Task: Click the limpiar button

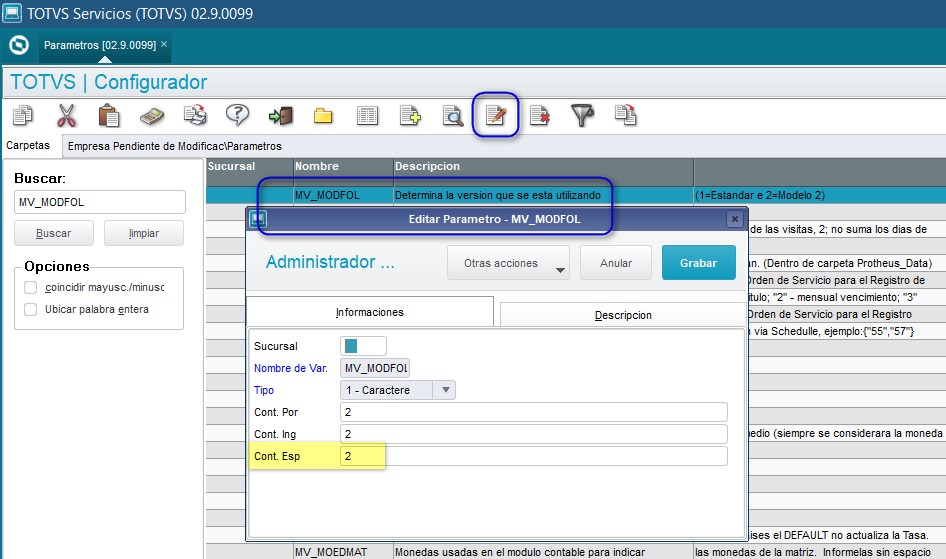Action: pos(144,233)
